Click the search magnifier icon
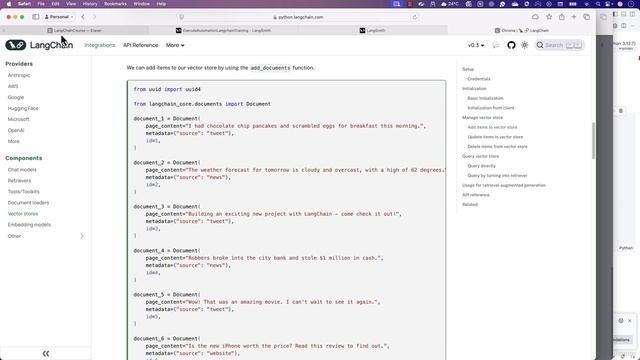 click(540, 45)
